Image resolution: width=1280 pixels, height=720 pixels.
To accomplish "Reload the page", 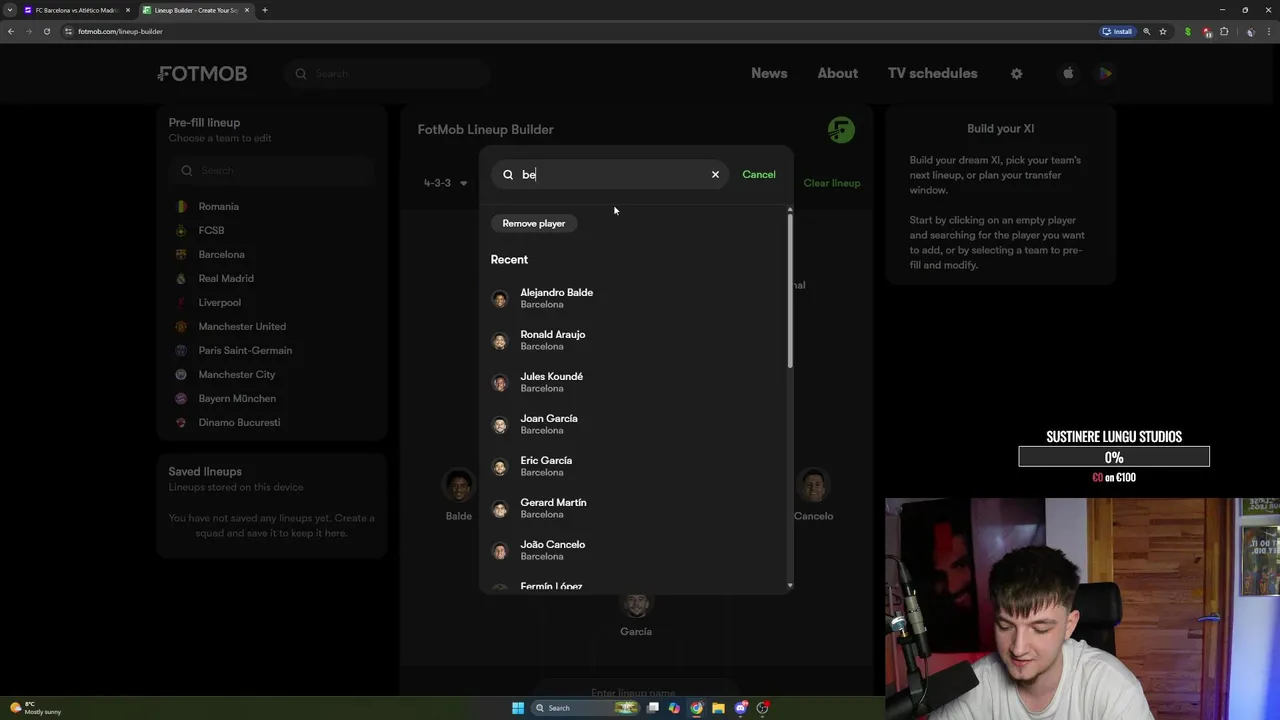I will click(x=47, y=31).
